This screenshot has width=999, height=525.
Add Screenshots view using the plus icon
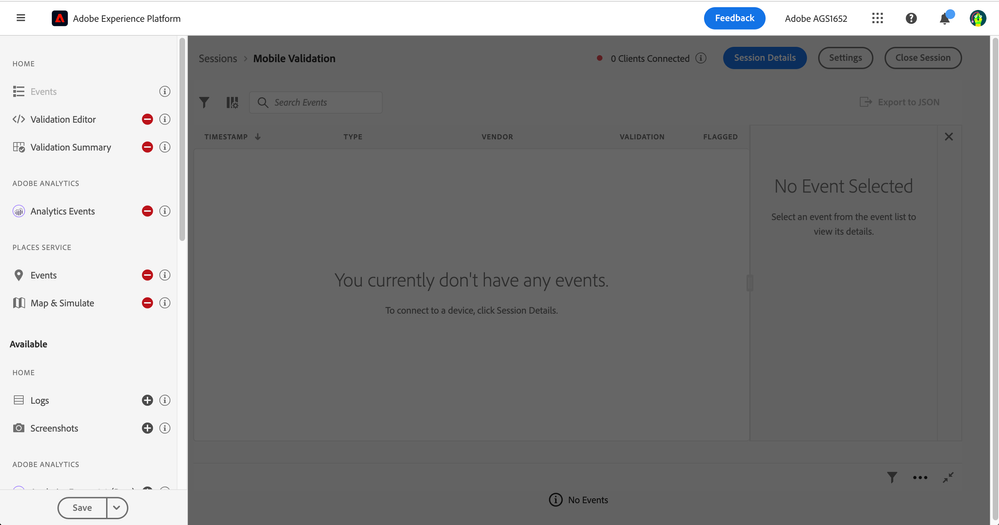pos(147,428)
